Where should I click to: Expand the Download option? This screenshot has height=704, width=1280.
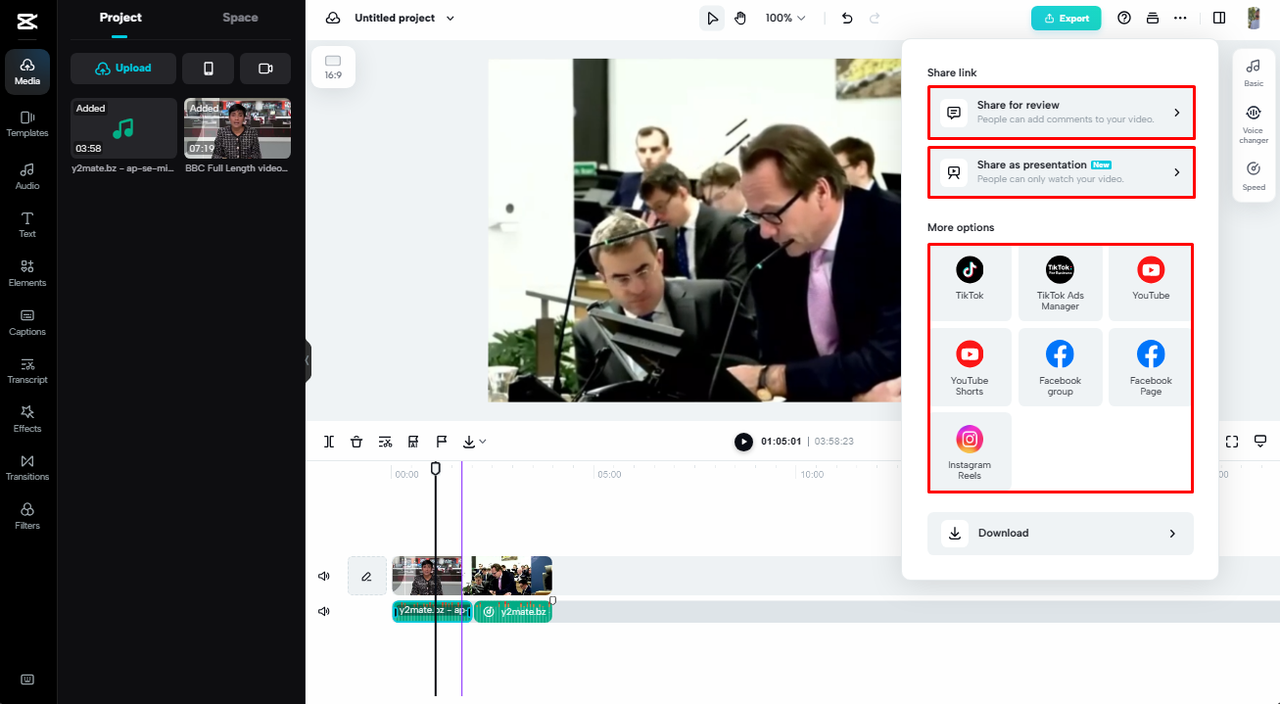(1061, 533)
